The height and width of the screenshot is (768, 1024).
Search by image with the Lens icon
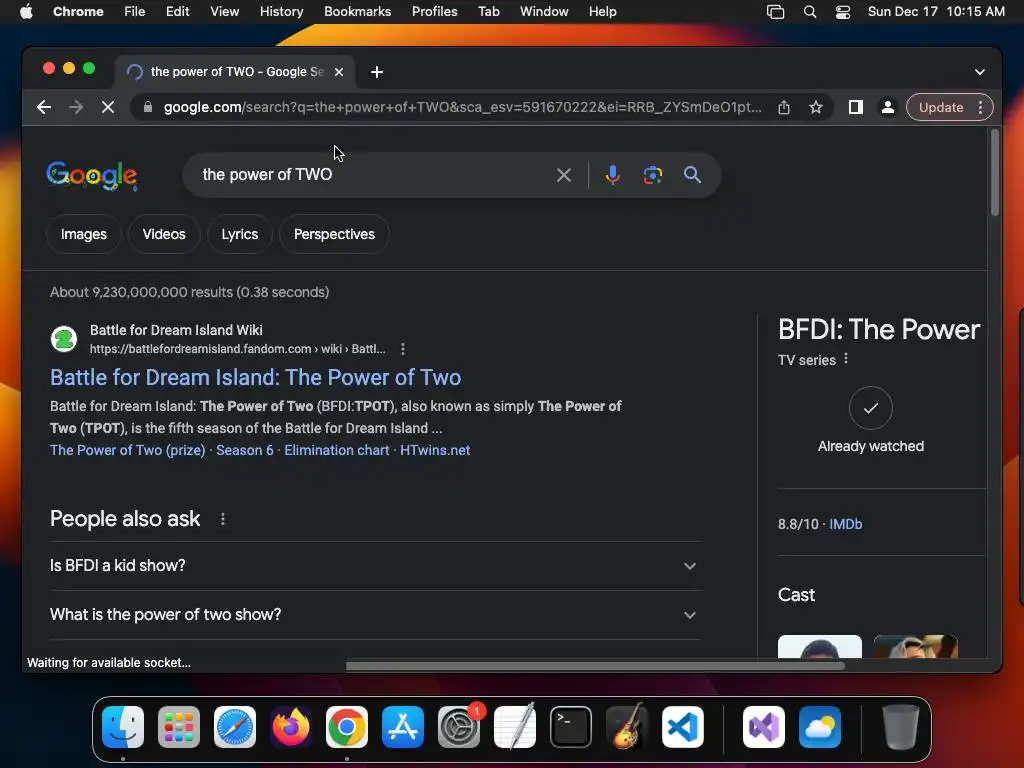coord(652,175)
